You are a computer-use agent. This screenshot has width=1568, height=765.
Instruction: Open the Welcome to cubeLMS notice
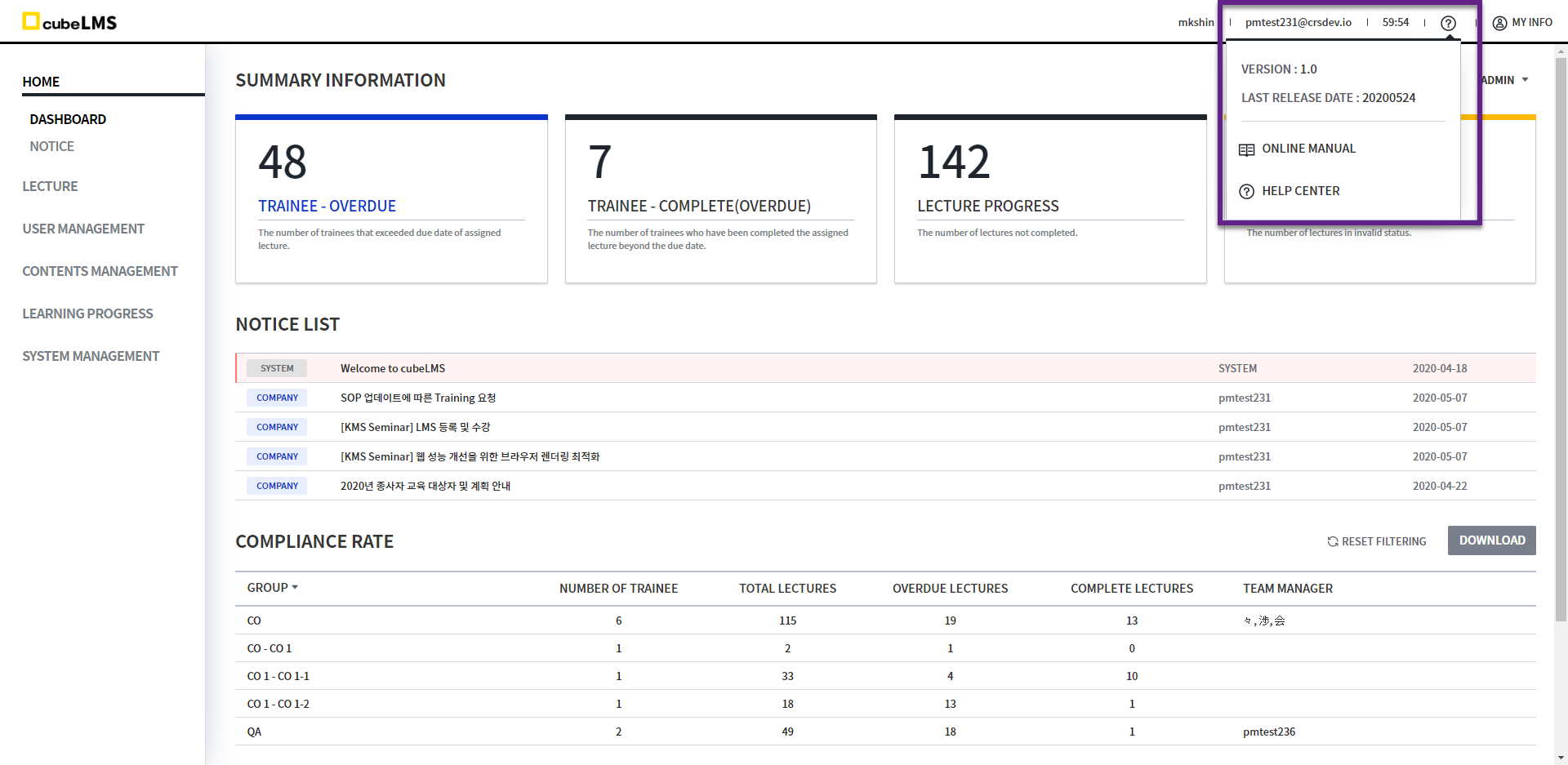click(x=393, y=368)
